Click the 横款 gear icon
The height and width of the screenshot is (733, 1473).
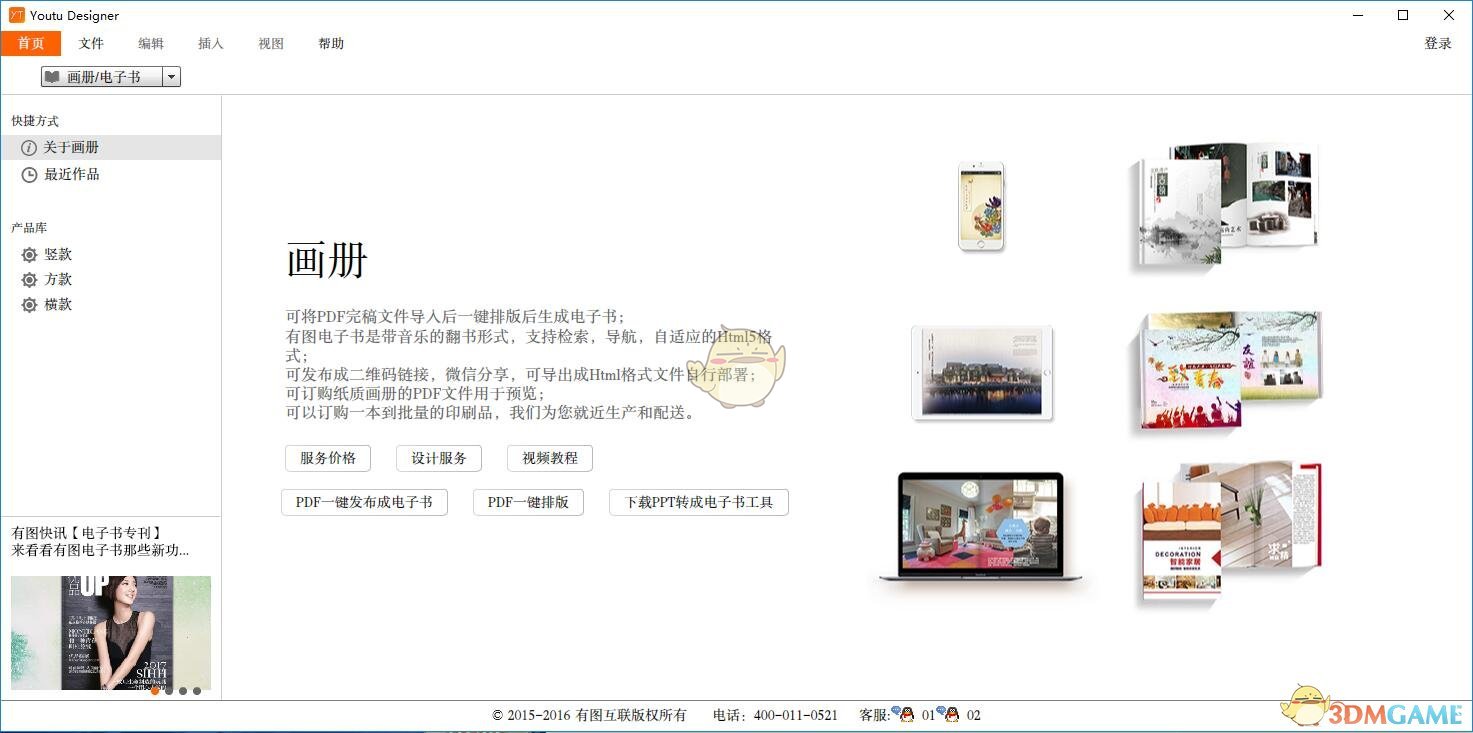coord(30,304)
